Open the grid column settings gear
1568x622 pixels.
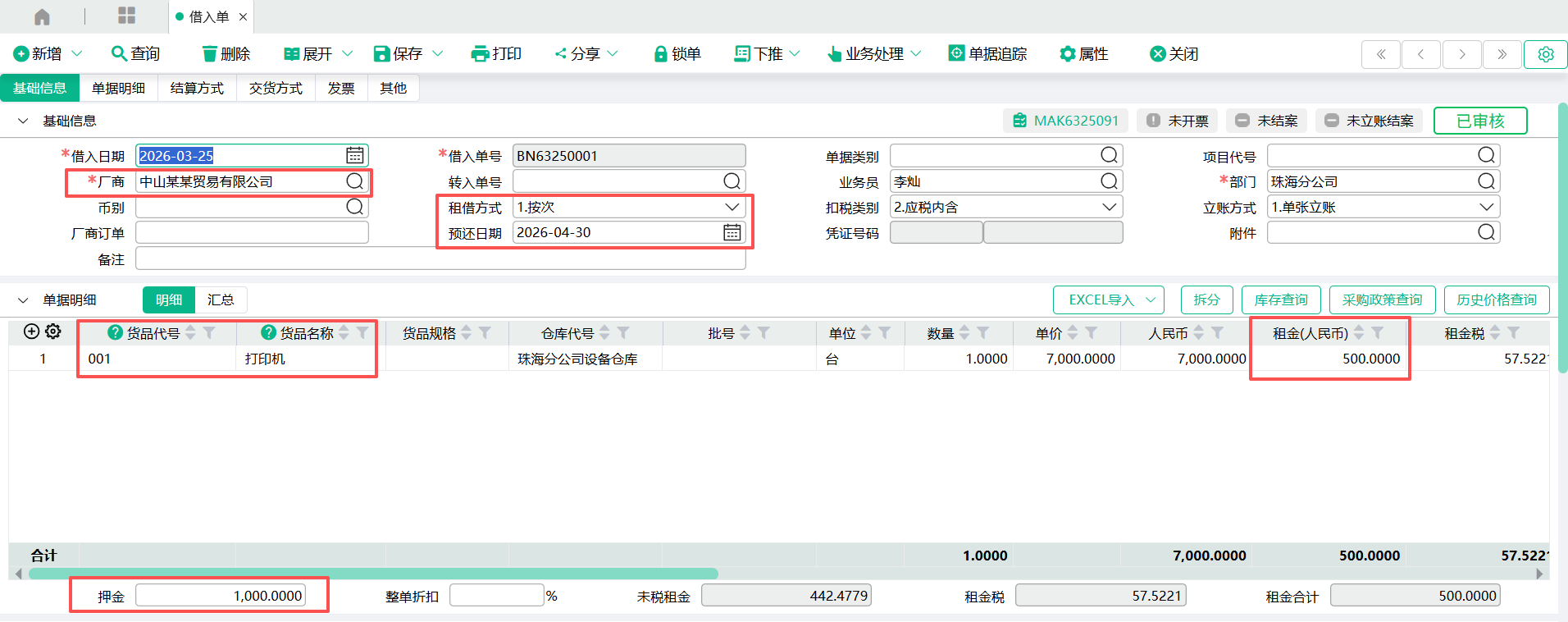point(53,332)
